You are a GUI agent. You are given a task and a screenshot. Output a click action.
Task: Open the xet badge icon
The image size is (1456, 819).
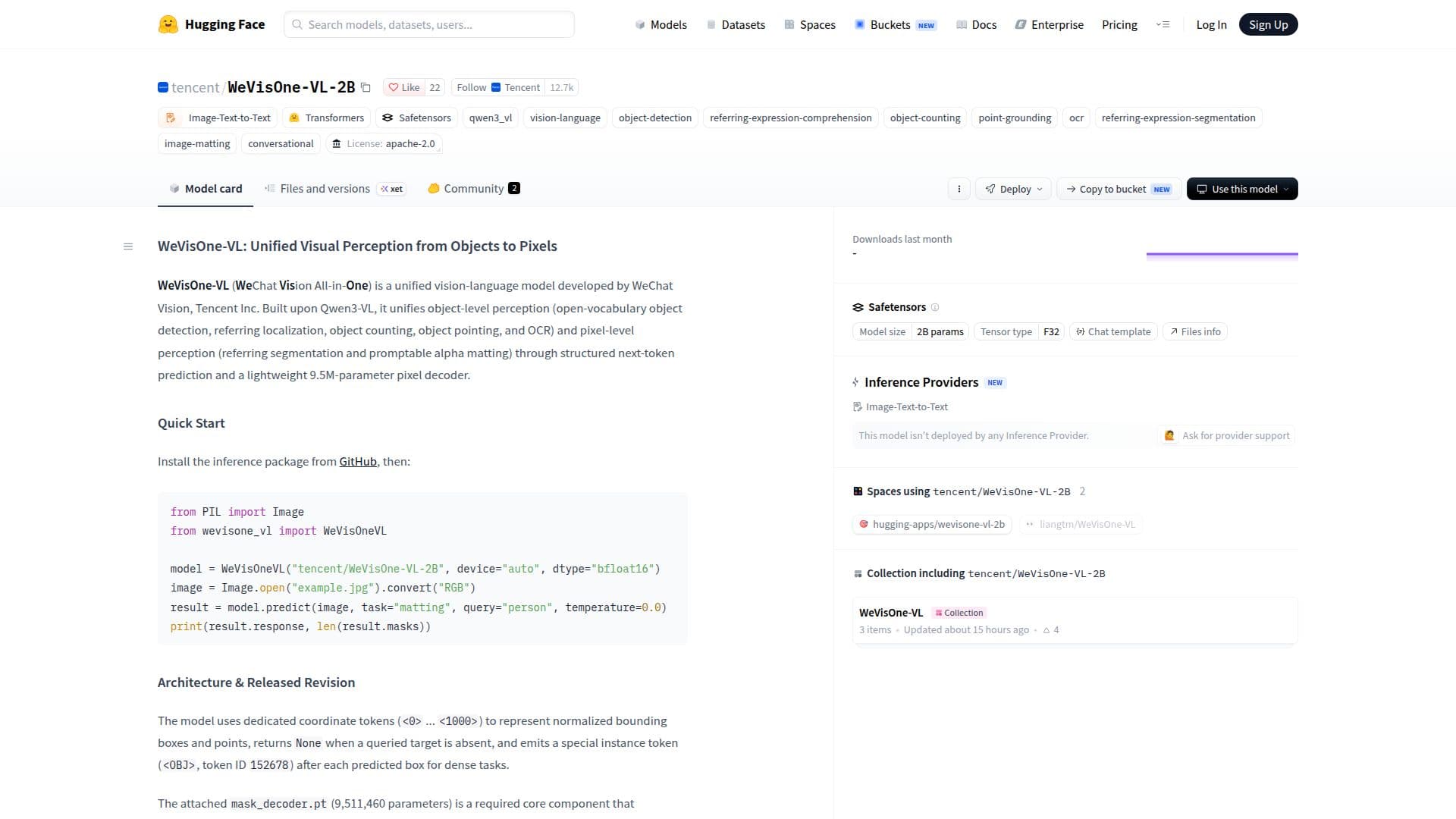click(392, 189)
